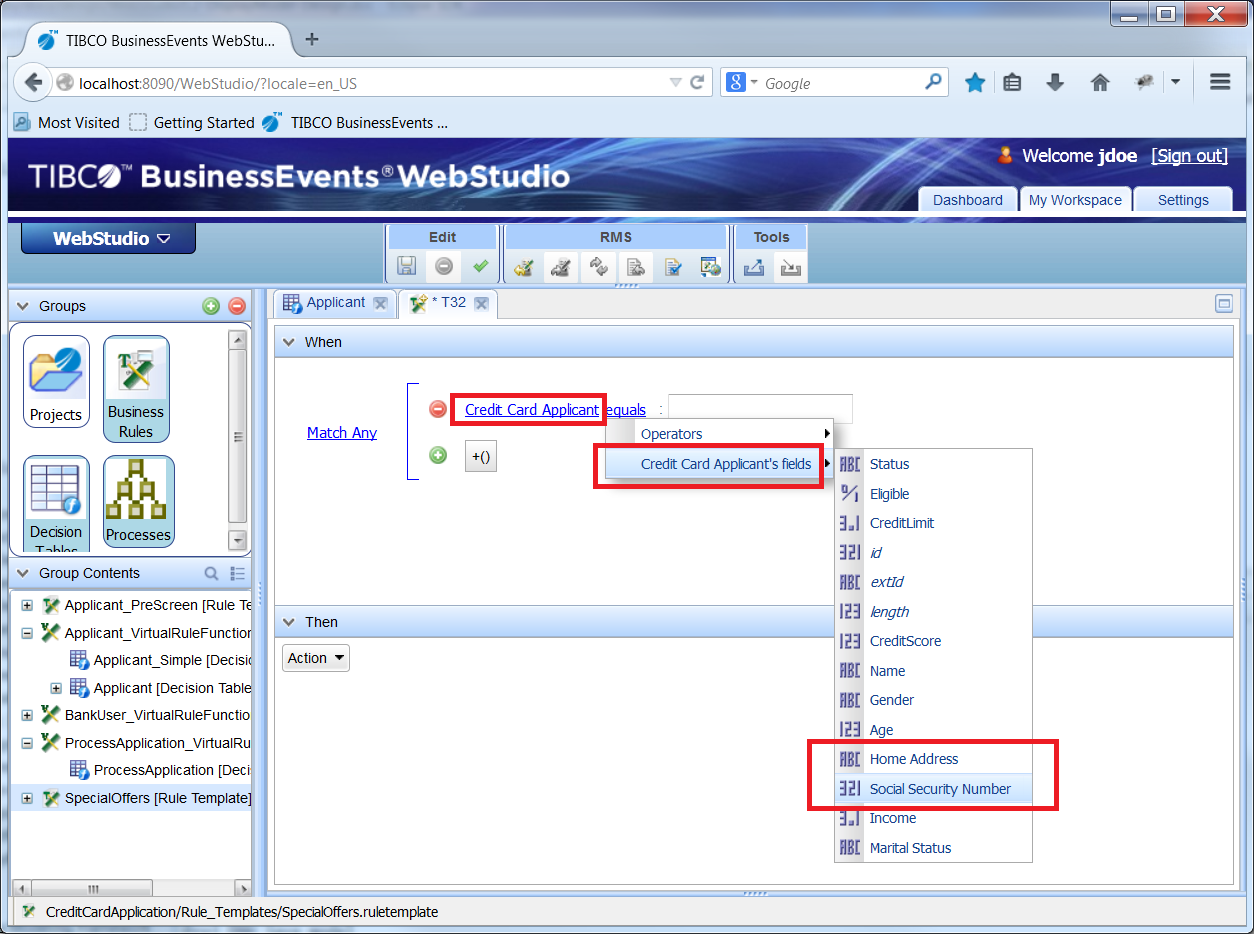Click the RMS document with blue checkmark icon
The image size is (1254, 934).
673,267
